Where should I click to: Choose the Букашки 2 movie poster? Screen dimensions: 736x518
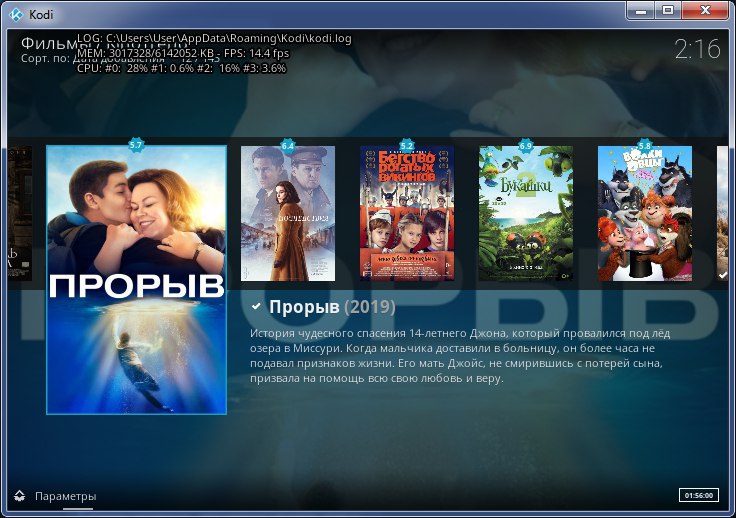(526, 213)
